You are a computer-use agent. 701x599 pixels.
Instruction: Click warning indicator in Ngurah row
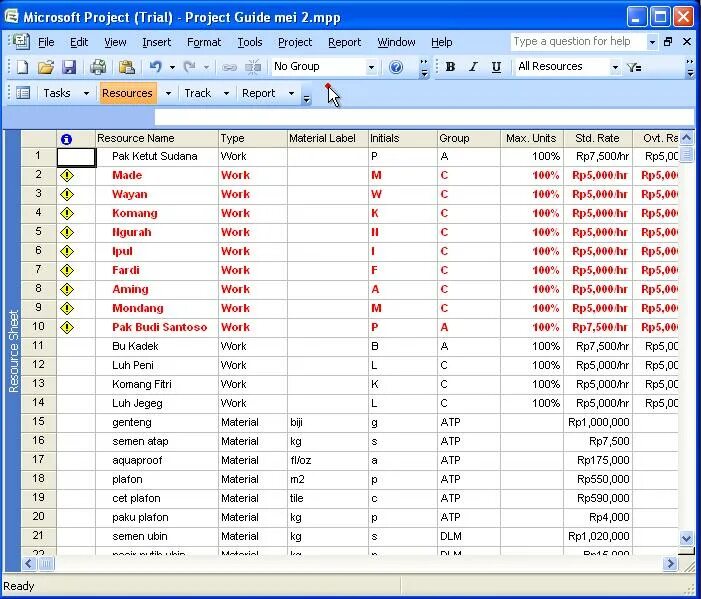(x=67, y=232)
